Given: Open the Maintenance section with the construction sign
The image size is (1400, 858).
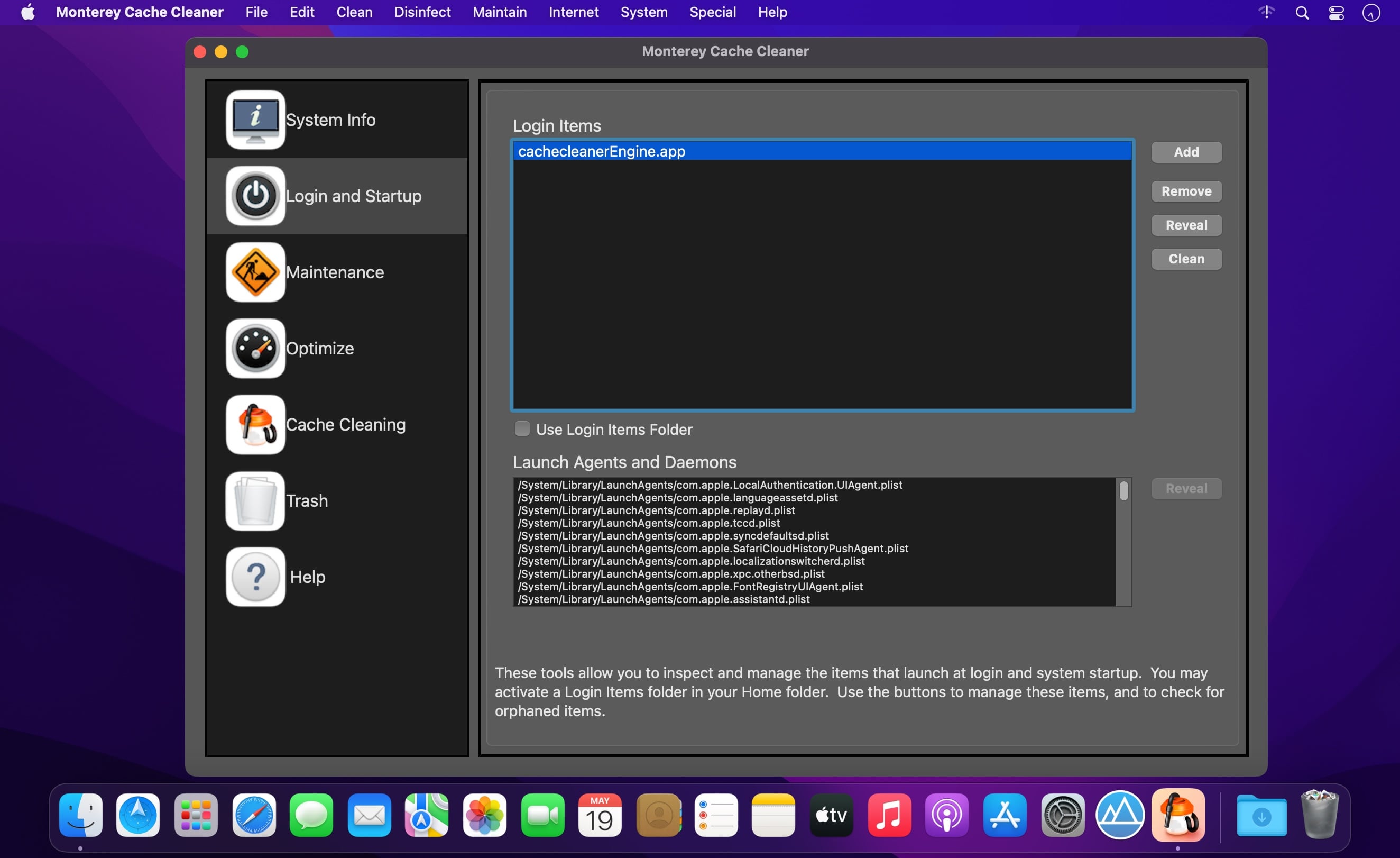Looking at the screenshot, I should (337, 272).
